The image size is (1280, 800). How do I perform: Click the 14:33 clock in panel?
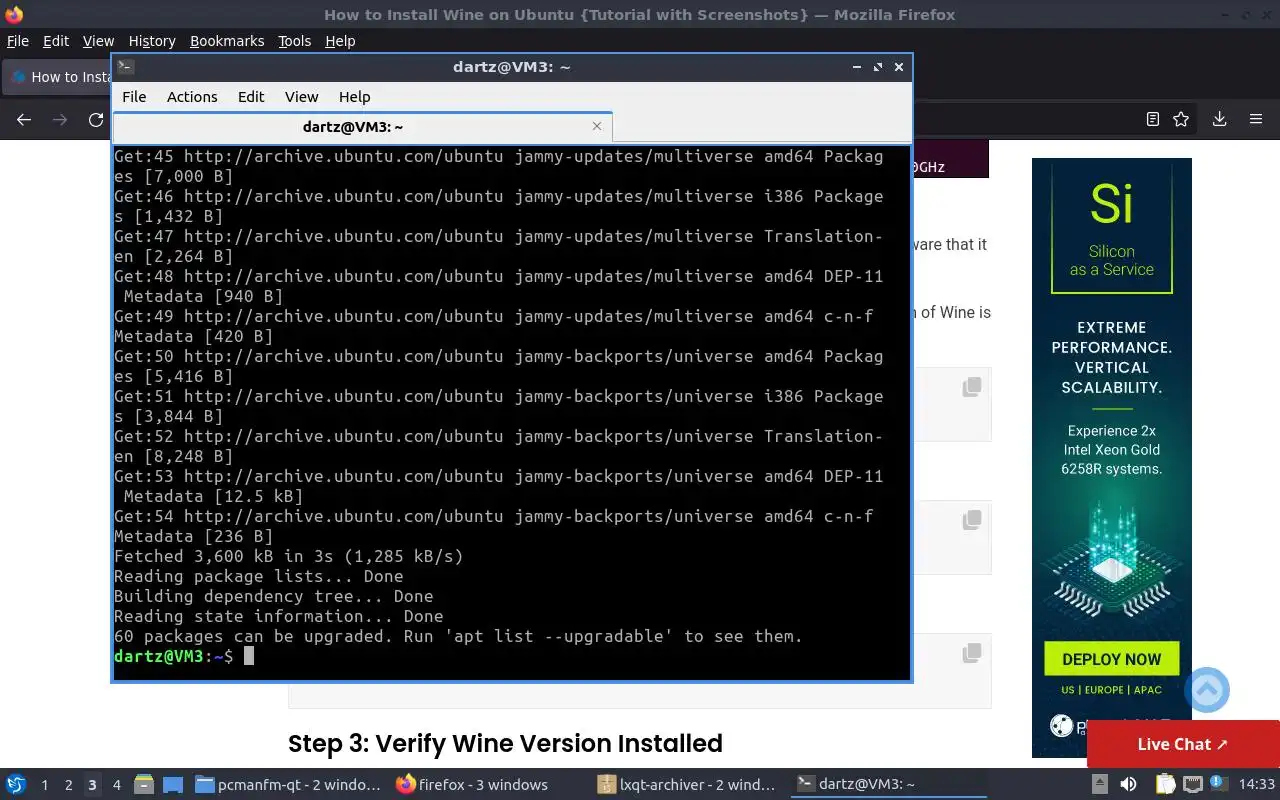pos(1257,785)
